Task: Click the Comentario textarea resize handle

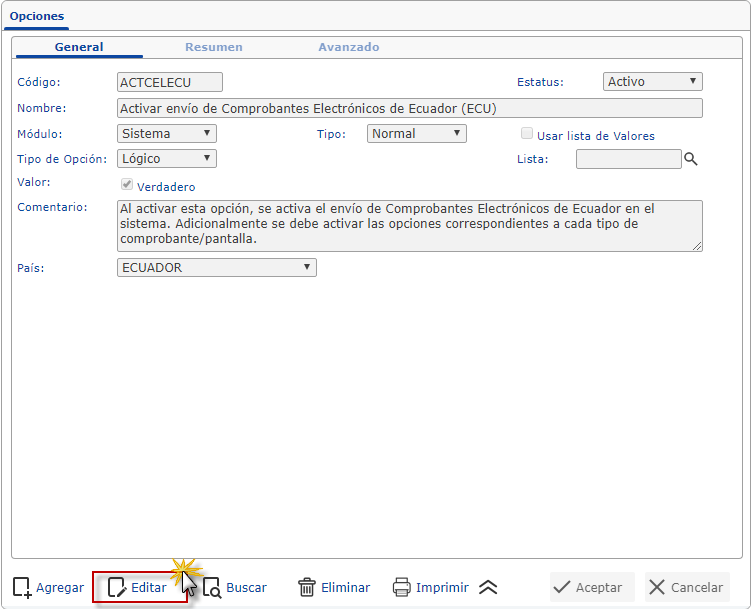Action: tap(697, 246)
